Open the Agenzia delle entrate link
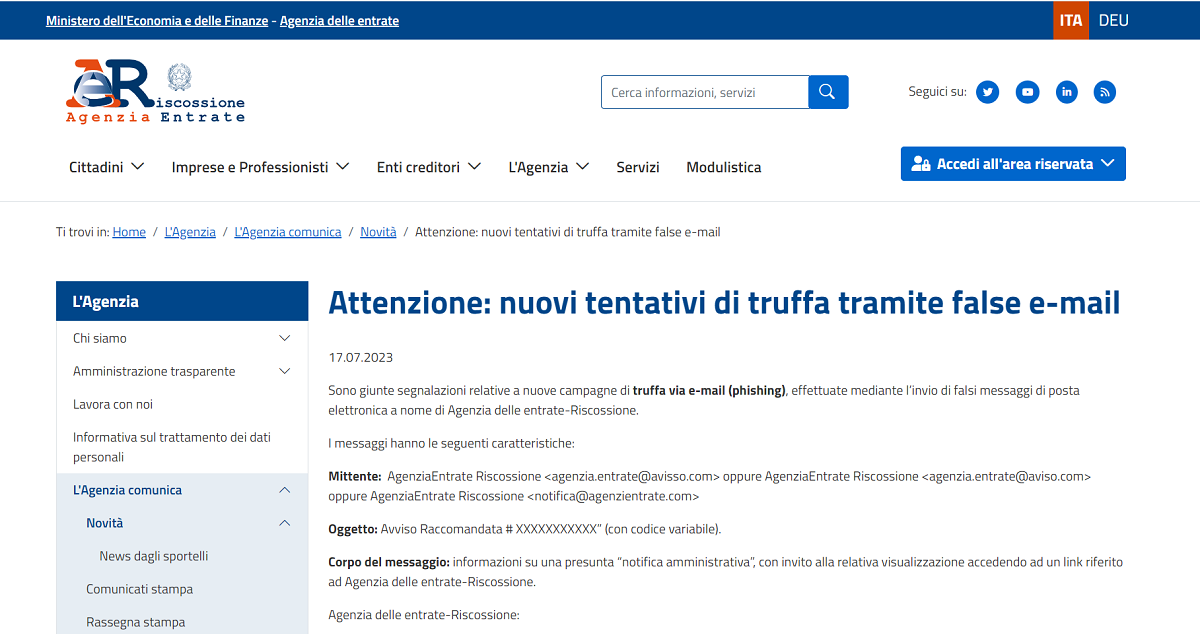This screenshot has width=1200, height=634. tap(339, 19)
